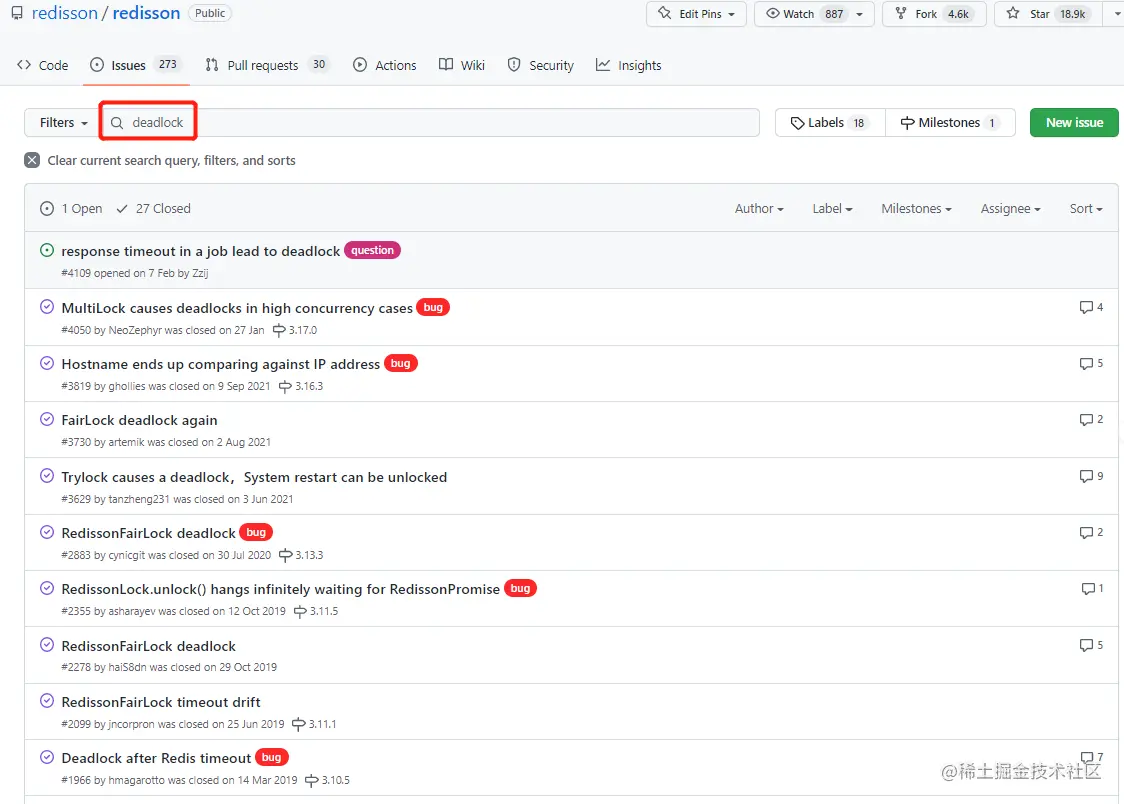Switch to the Wiki tab
This screenshot has height=804, width=1124.
(x=462, y=65)
